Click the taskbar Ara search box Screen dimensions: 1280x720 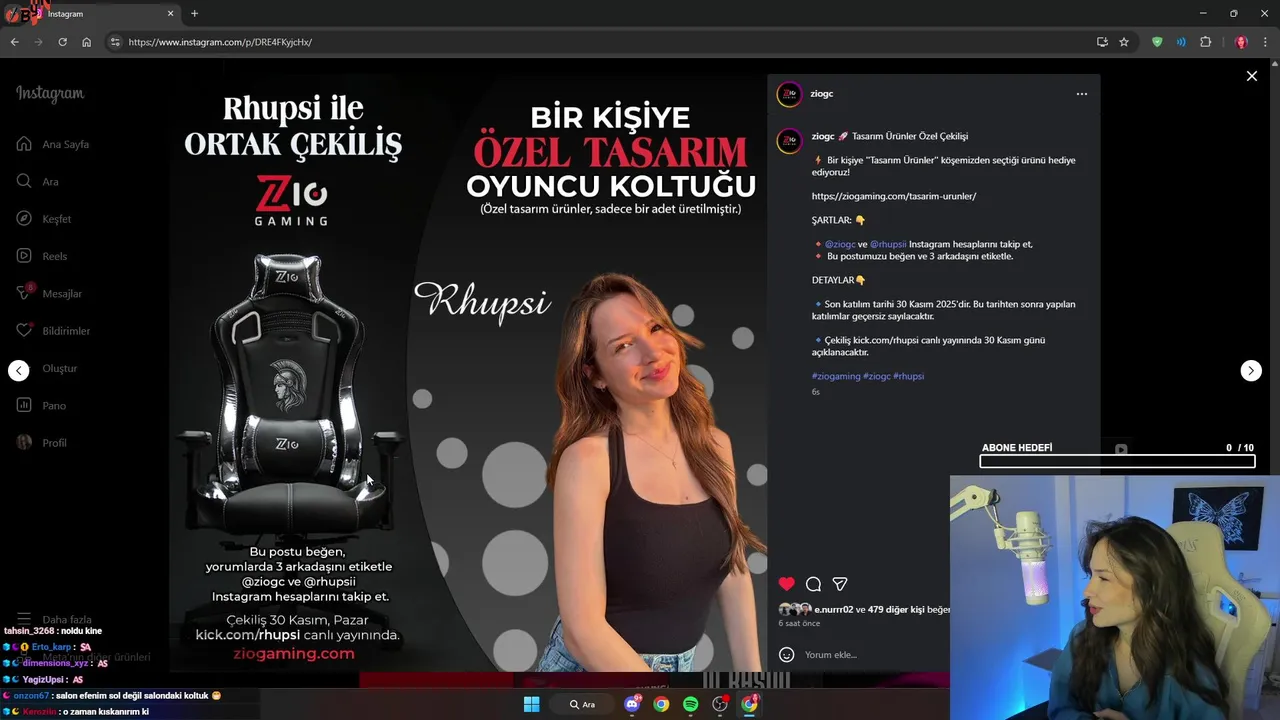tap(583, 704)
